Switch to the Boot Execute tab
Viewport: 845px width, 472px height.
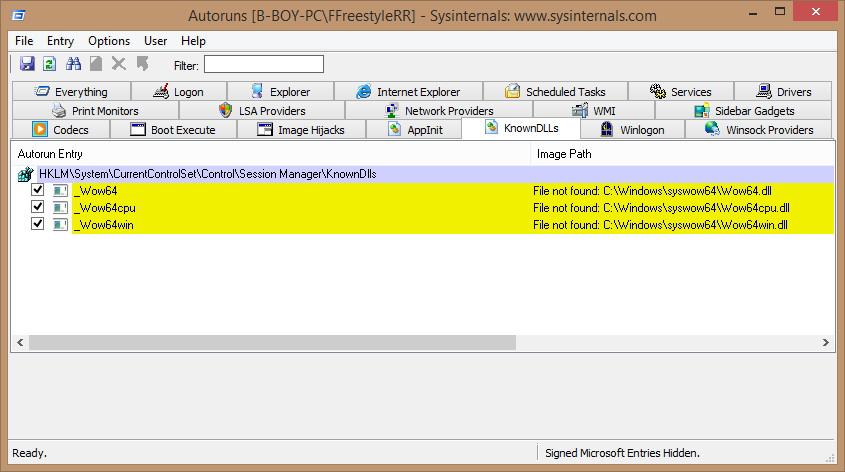tap(173, 130)
